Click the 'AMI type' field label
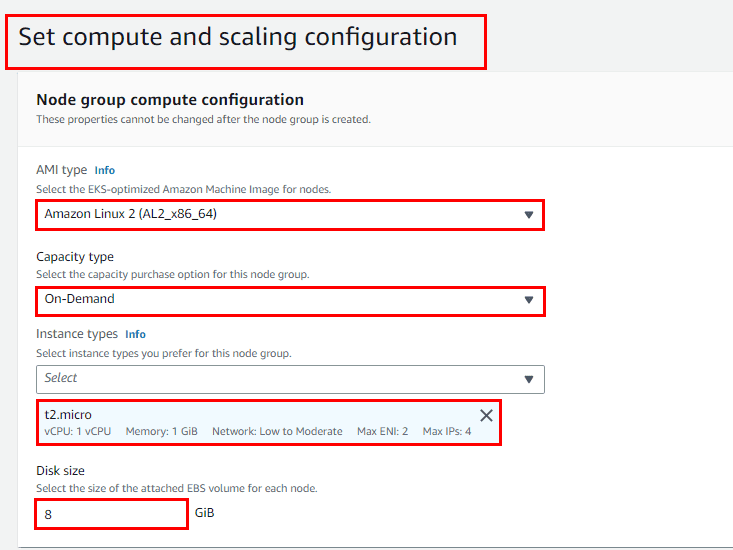Image resolution: width=733 pixels, height=550 pixels. click(62, 171)
